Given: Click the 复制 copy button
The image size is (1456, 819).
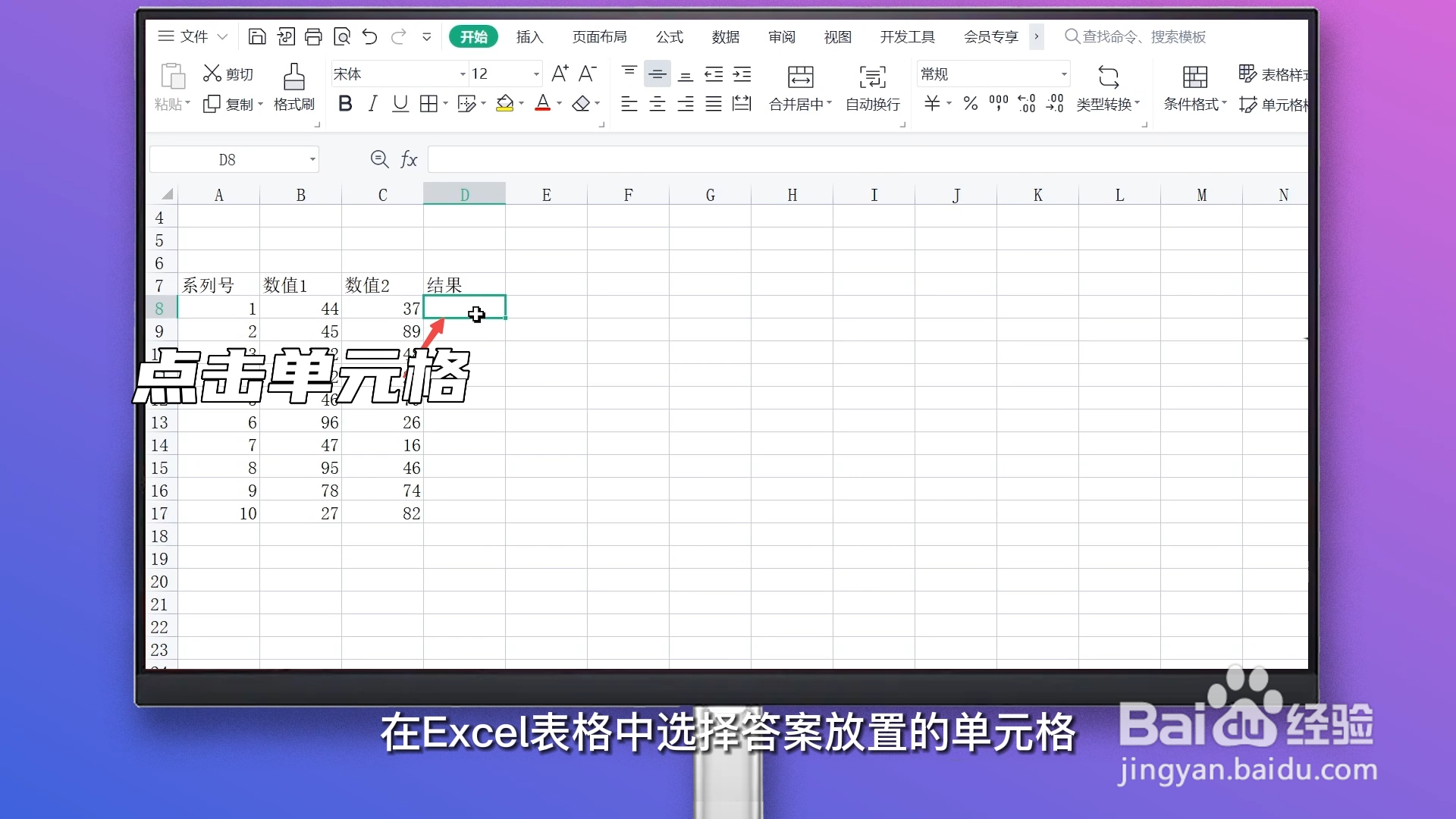Looking at the screenshot, I should pyautogui.click(x=233, y=104).
